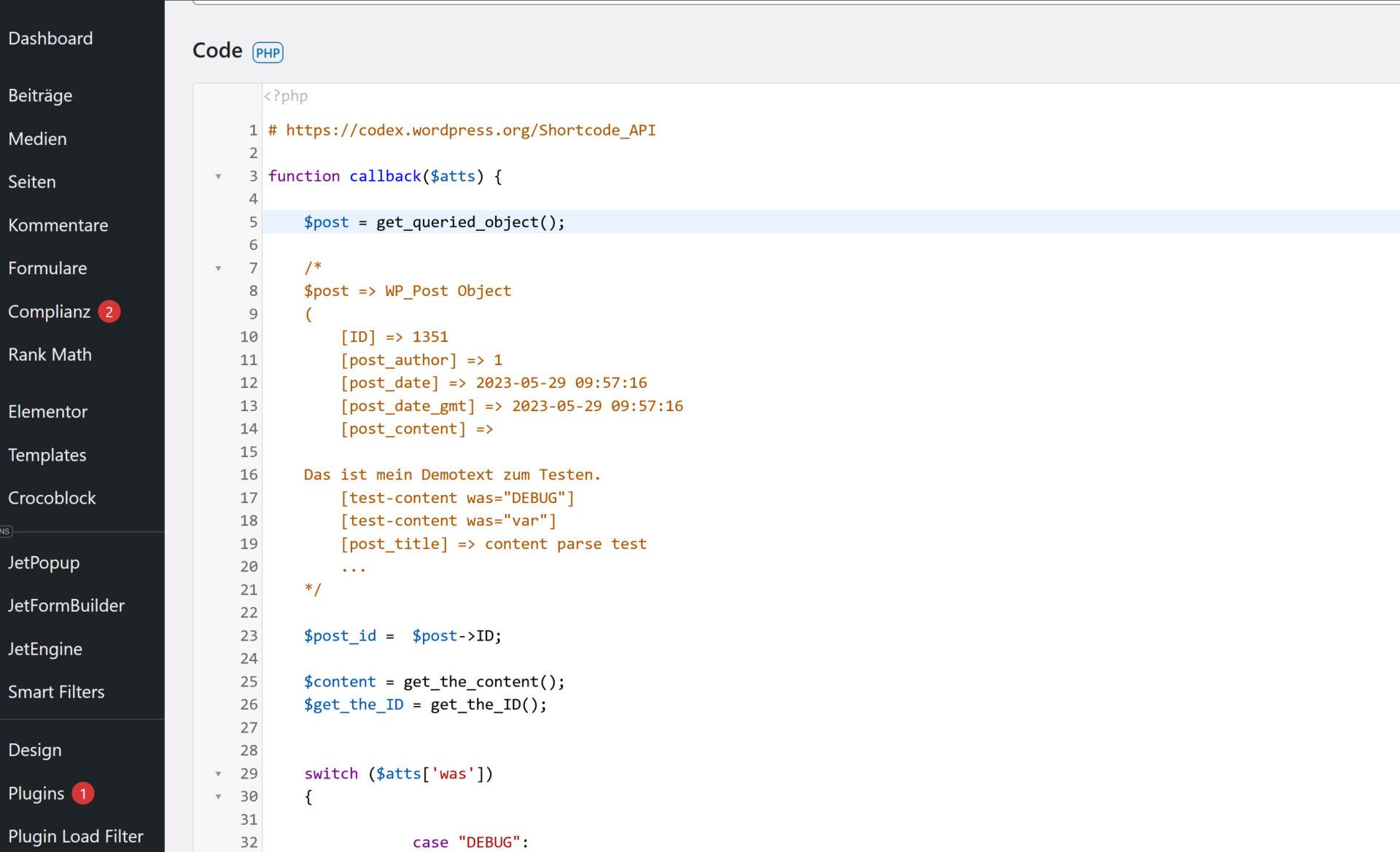Screen dimensions: 1400x852
Task: Open JetFormBuilder menu item
Action: click(x=66, y=606)
